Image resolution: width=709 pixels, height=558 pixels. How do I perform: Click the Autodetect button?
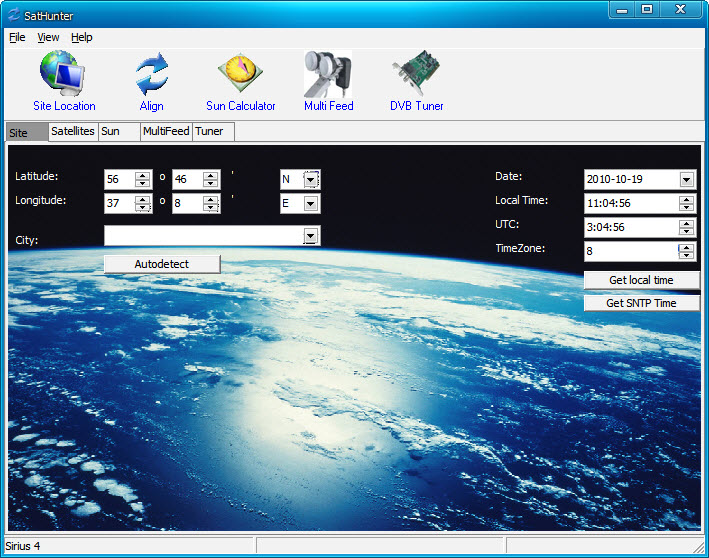[x=162, y=264]
